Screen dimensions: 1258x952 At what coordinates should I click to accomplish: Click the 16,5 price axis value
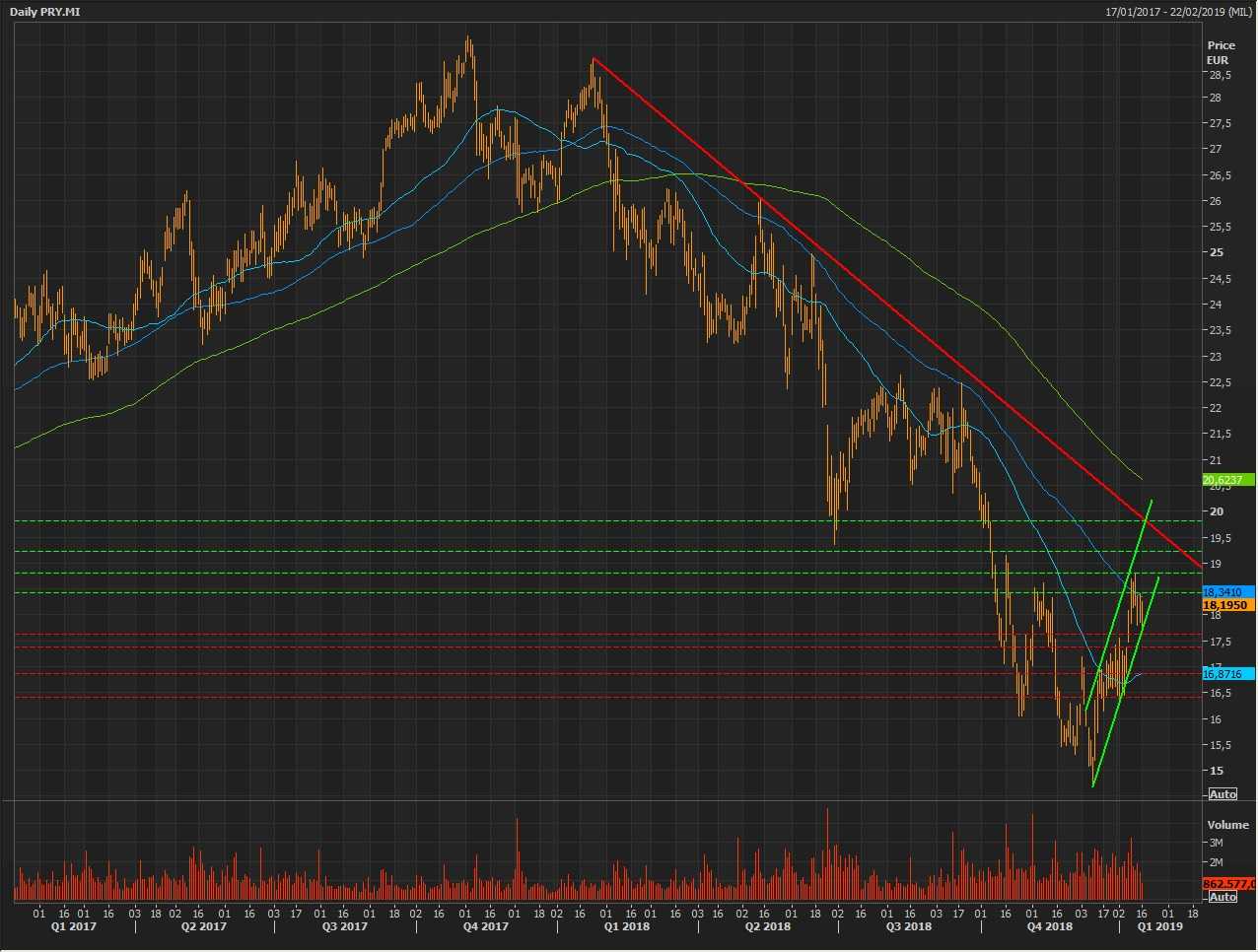(x=1220, y=693)
